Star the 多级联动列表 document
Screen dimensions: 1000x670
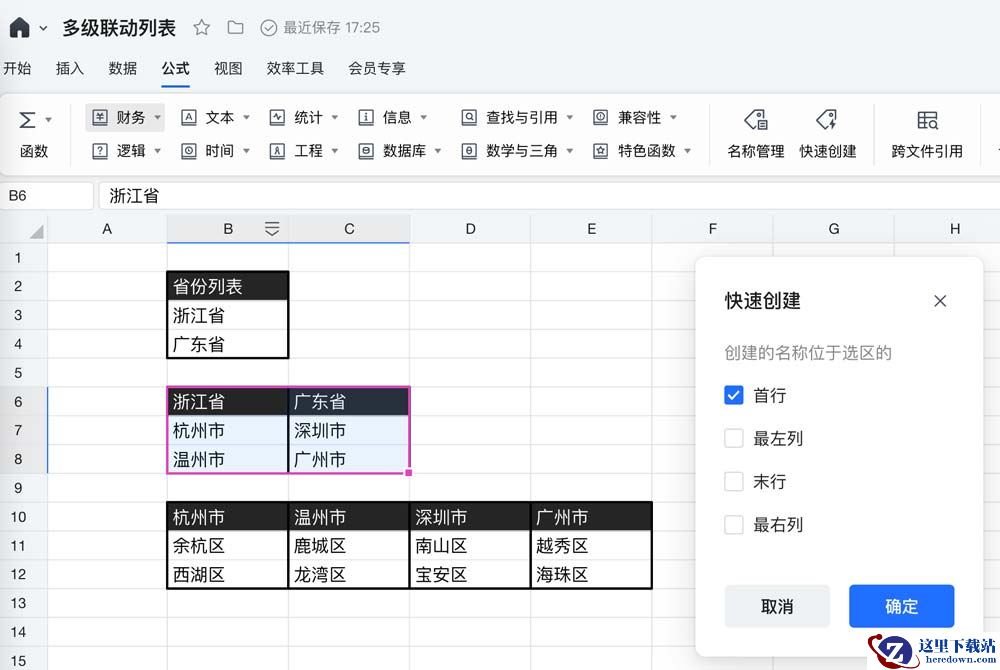click(201, 27)
